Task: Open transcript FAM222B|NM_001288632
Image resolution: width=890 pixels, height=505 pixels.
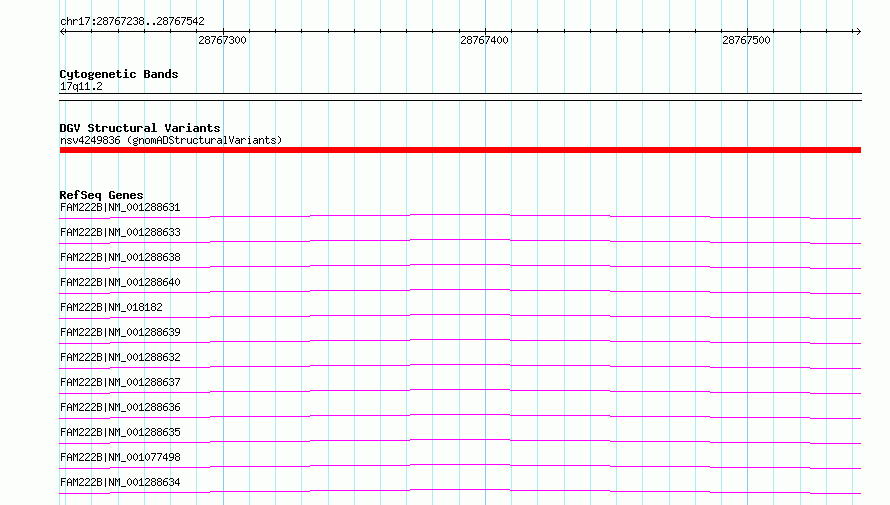Action: point(120,357)
